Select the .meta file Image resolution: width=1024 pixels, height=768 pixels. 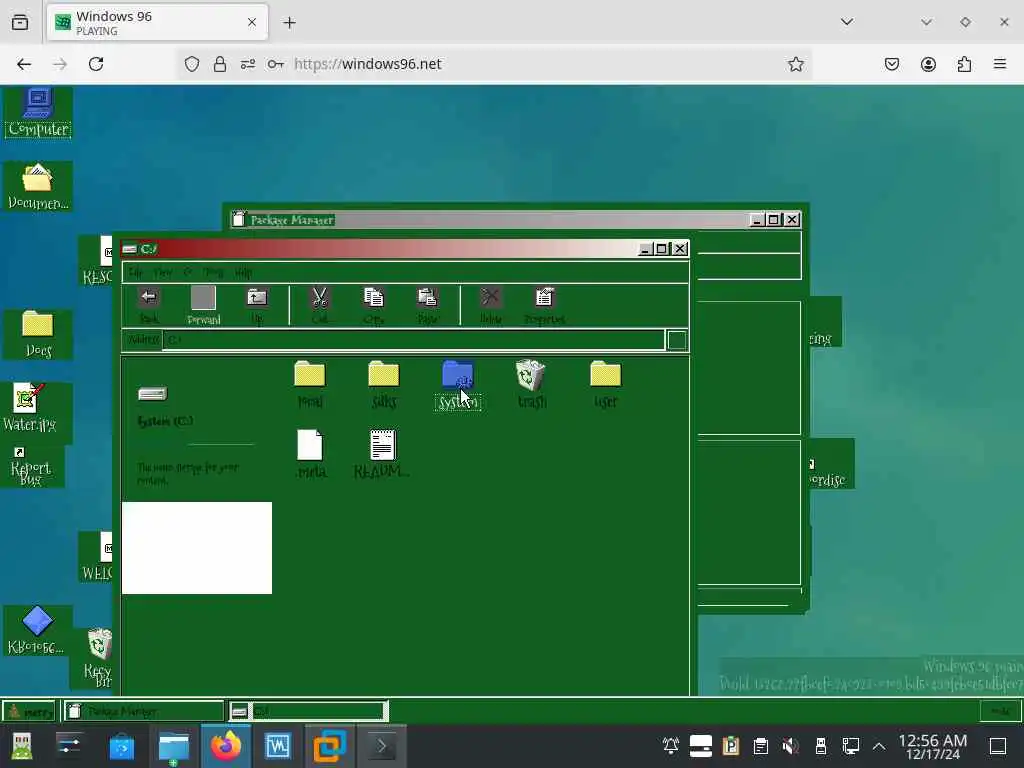(310, 454)
